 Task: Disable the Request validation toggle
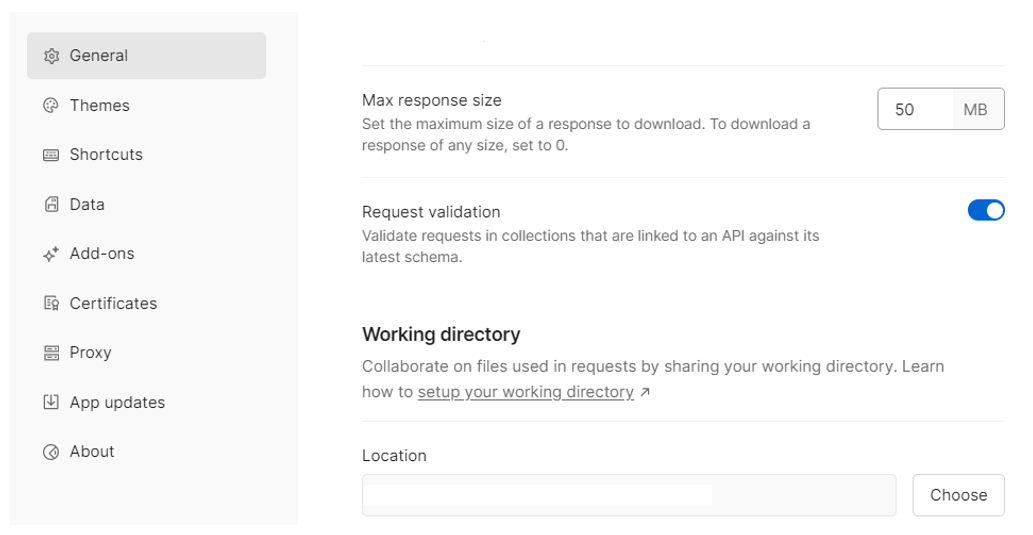coord(986,210)
